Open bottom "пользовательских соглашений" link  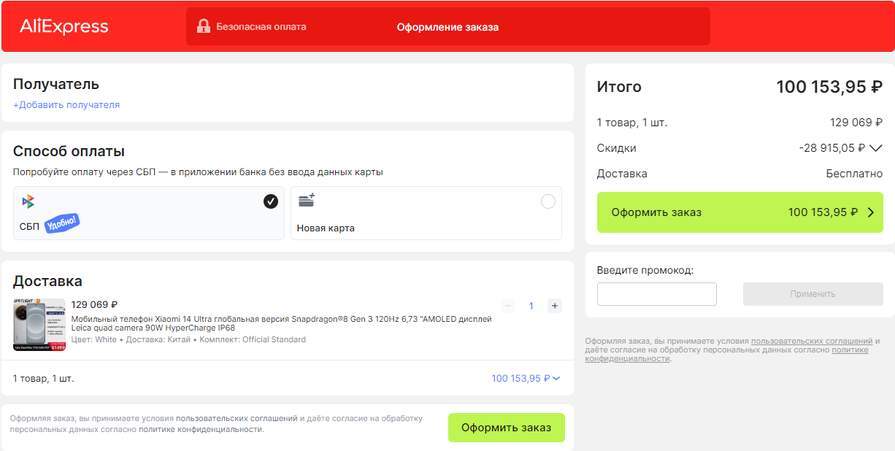click(x=236, y=418)
